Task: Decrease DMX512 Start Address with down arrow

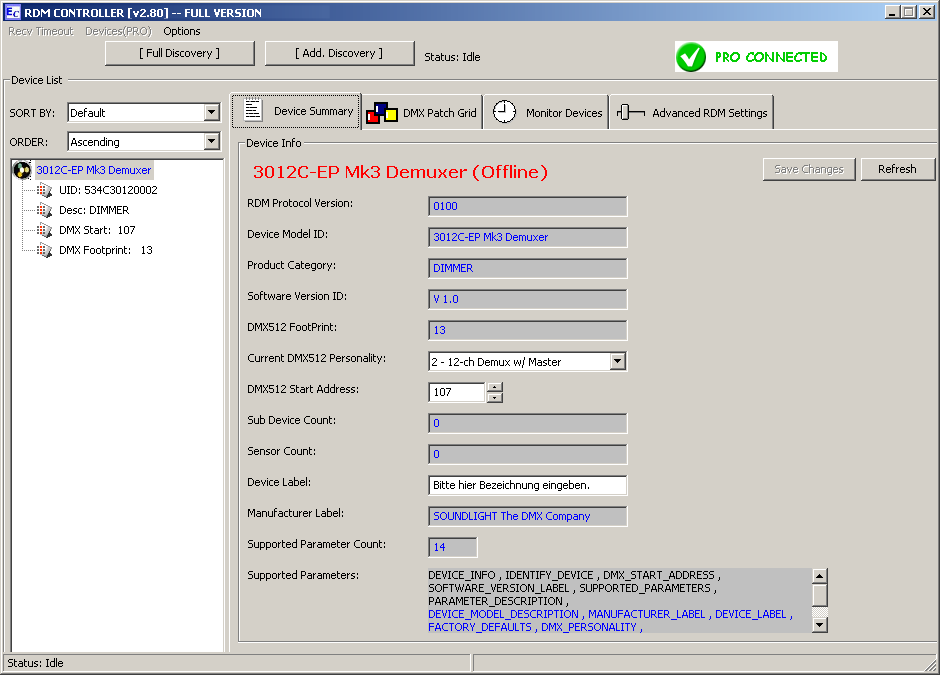Action: (x=494, y=397)
